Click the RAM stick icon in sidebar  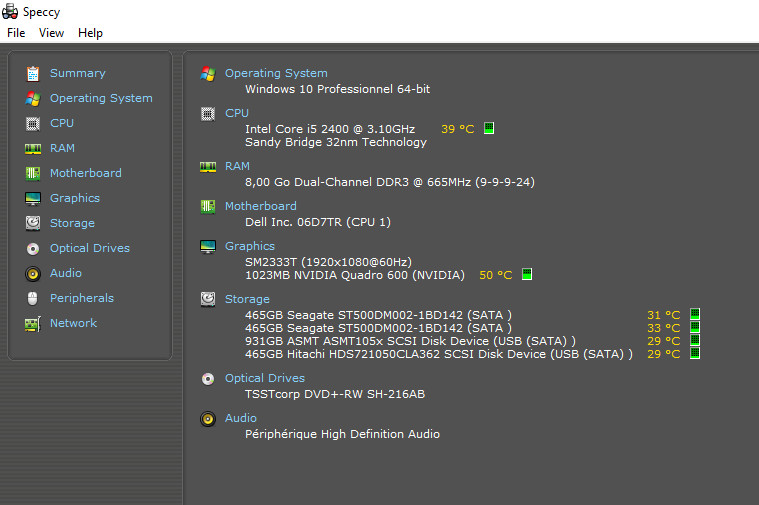[33, 149]
